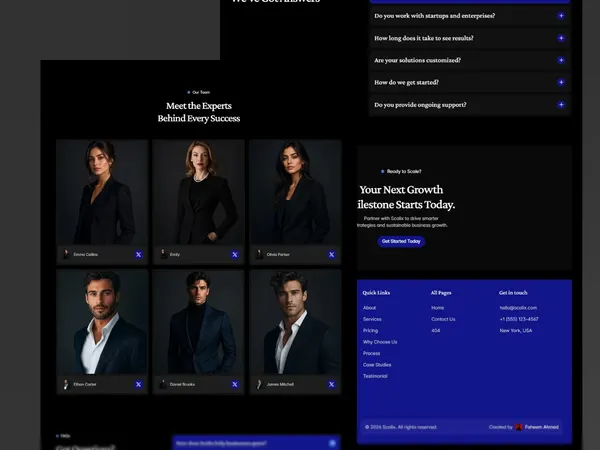
Task: Click the hello@scalix.com email link
Action: click(x=518, y=308)
